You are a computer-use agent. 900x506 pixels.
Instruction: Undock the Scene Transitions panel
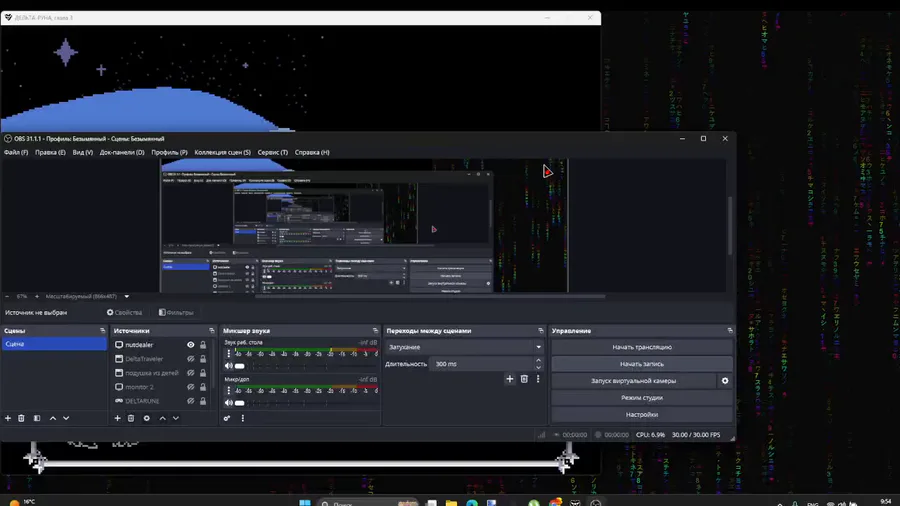click(x=541, y=330)
